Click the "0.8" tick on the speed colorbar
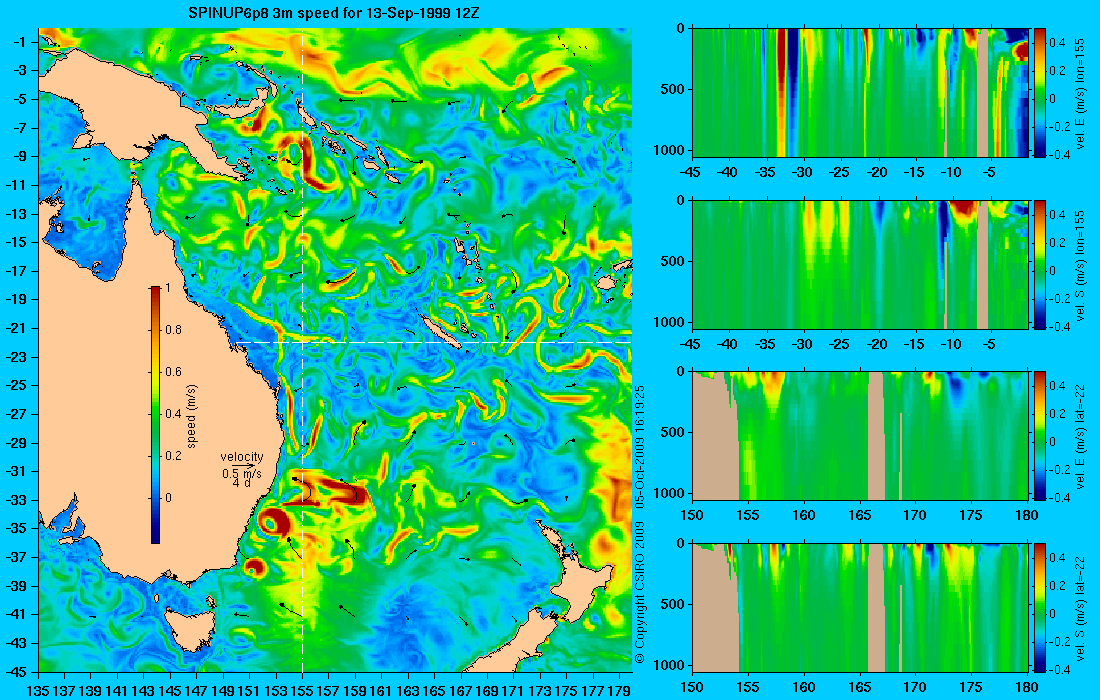Screen dimensions: 1100x700 tap(173, 330)
